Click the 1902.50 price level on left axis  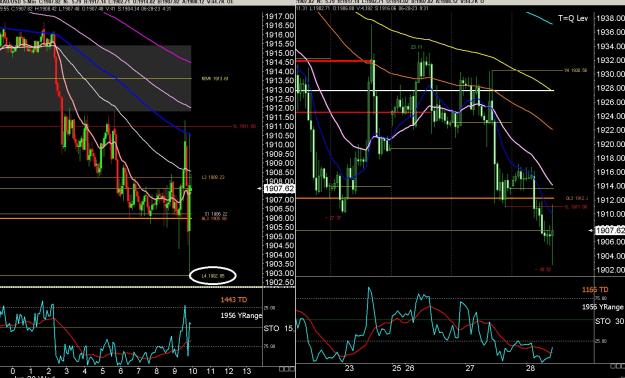tap(279, 282)
